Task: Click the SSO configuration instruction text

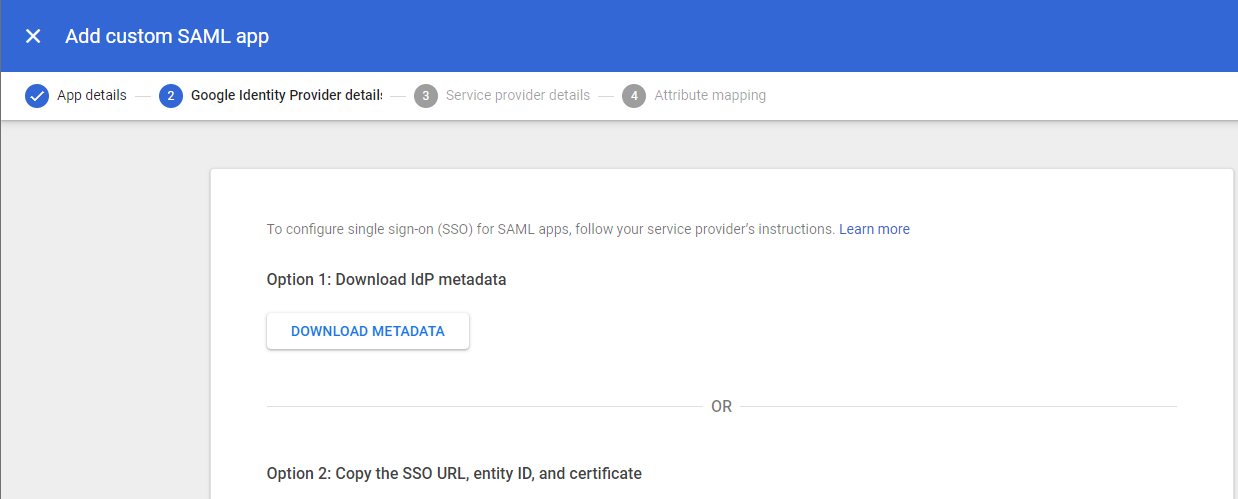Action: [x=550, y=229]
